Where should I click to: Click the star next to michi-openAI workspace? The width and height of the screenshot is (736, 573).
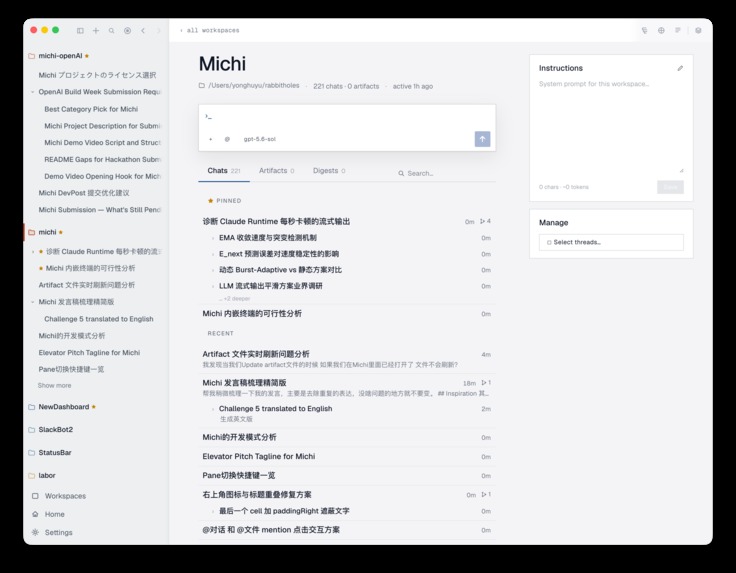click(87, 56)
